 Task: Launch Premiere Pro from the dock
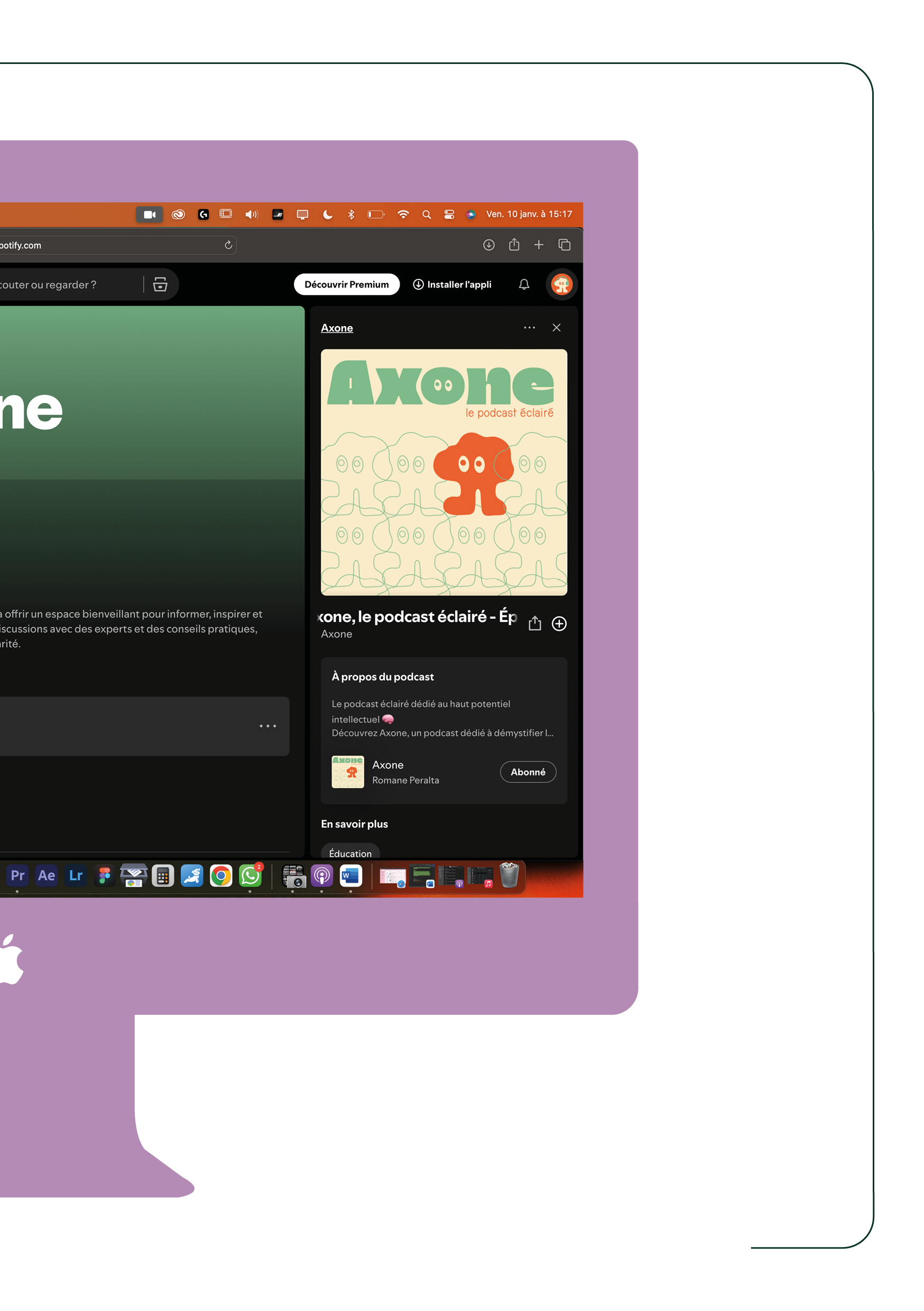[x=17, y=876]
